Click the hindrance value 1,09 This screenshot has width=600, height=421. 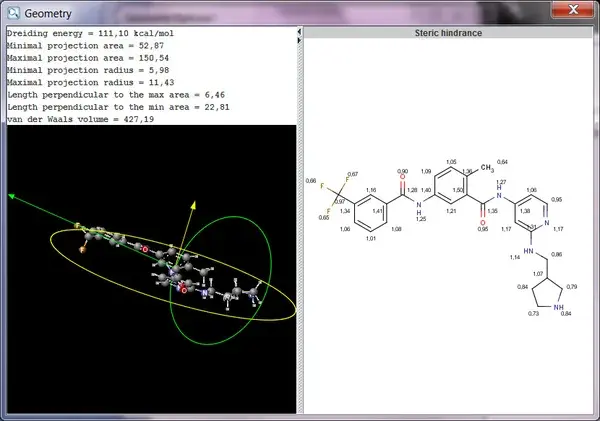(x=426, y=171)
